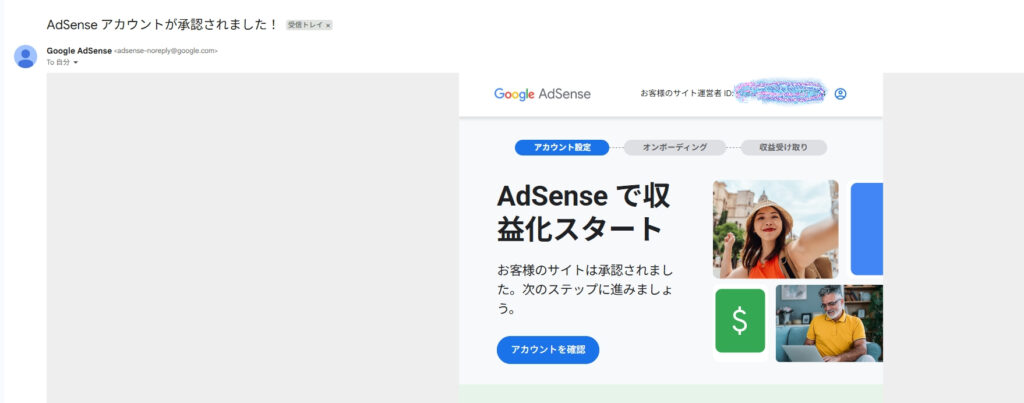
Task: Select the オンボーディング step
Action: (x=675, y=148)
